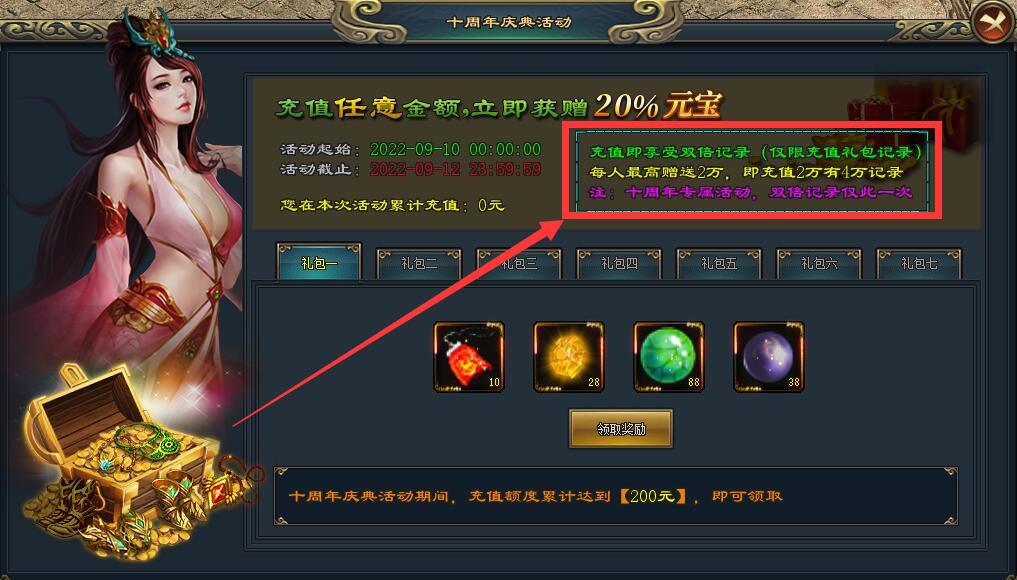Click the highlighted double-record notice box
The width and height of the screenshot is (1017, 580).
[752, 171]
